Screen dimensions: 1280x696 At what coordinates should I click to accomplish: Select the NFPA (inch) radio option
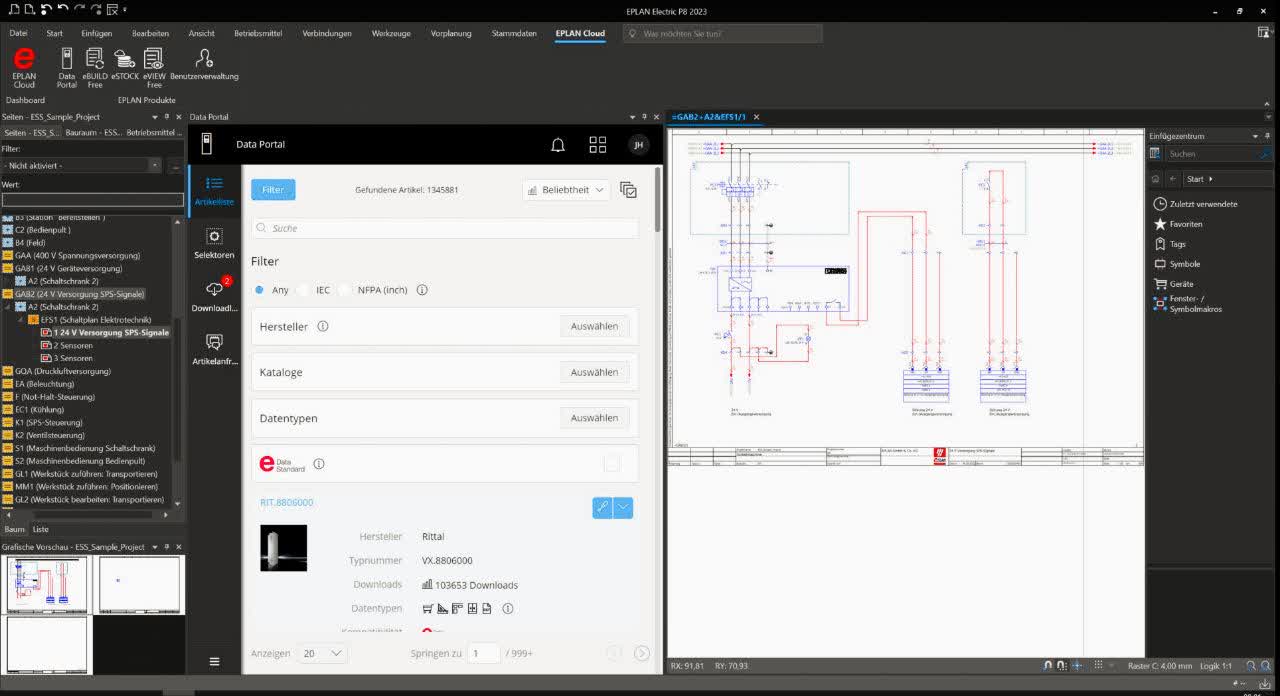[345, 290]
